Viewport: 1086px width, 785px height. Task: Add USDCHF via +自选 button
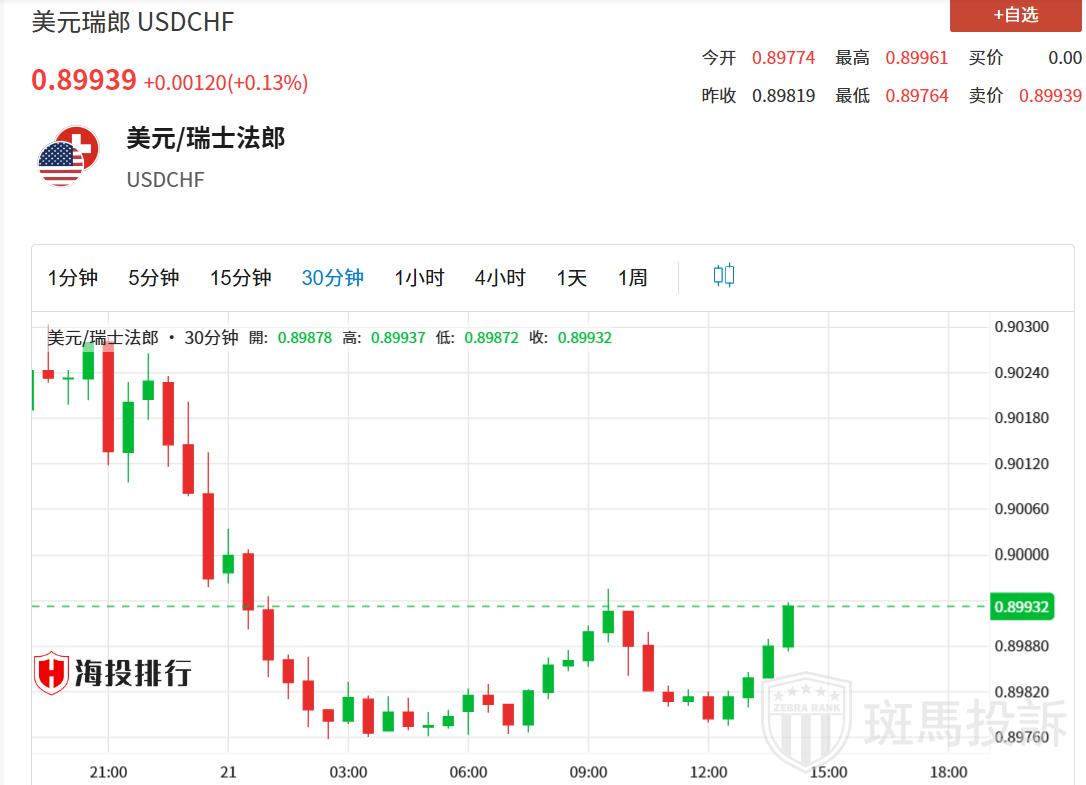tap(1015, 15)
